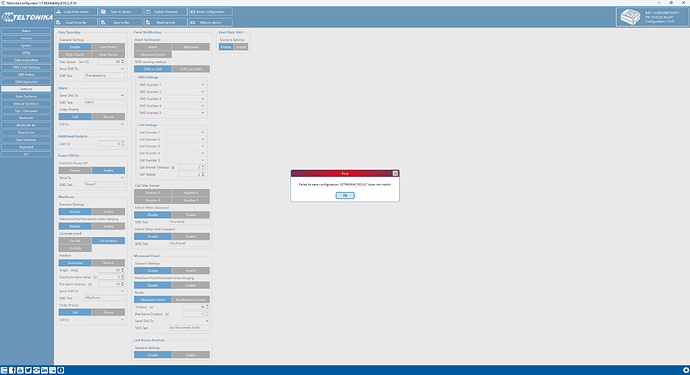This screenshot has width=690, height=375.
Task: Click the Save to device toolbar button
Action: [x=121, y=12]
